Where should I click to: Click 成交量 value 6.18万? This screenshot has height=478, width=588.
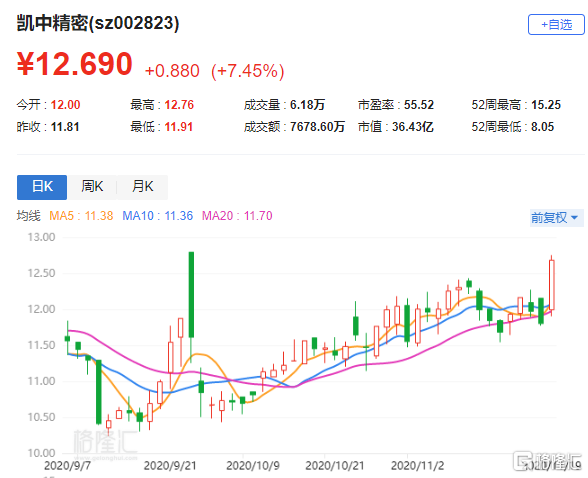(x=307, y=105)
